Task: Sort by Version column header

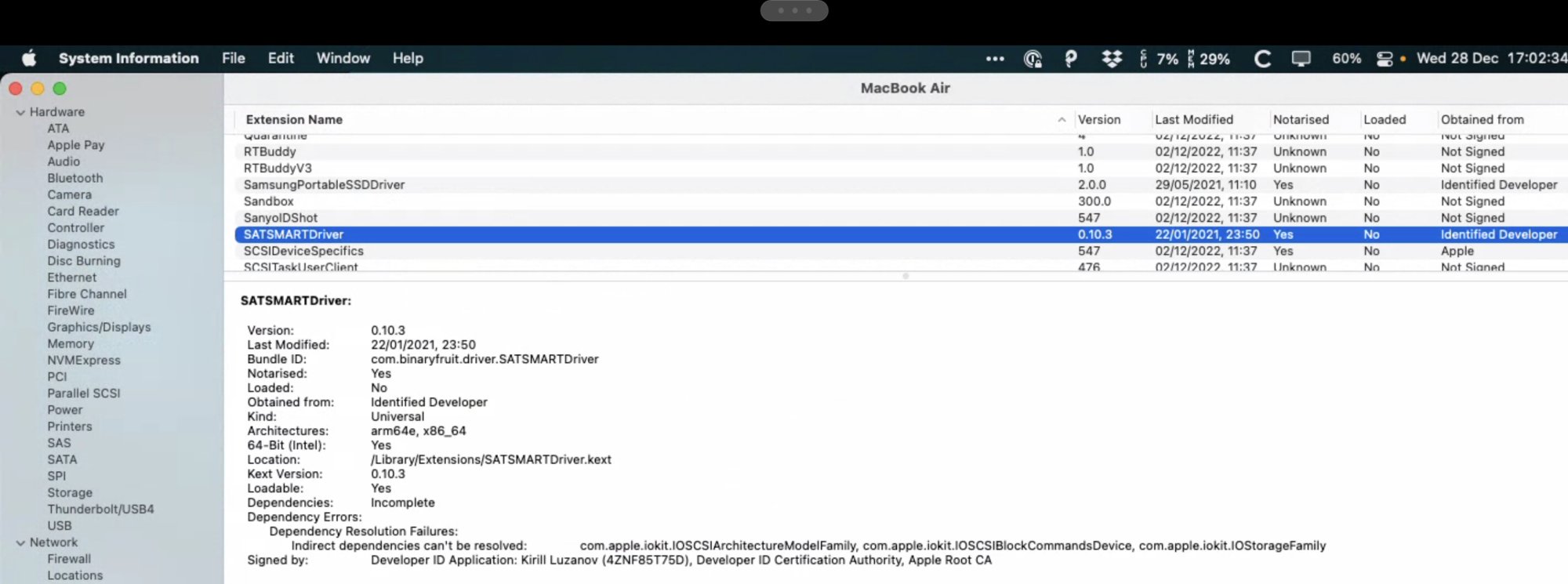Action: [1099, 119]
